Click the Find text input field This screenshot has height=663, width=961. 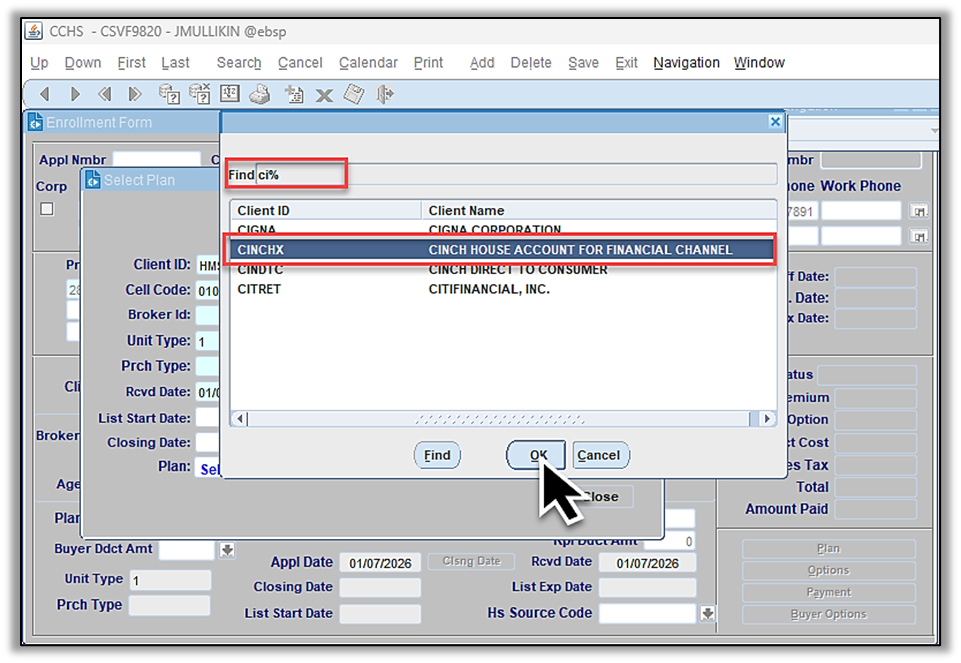515,175
